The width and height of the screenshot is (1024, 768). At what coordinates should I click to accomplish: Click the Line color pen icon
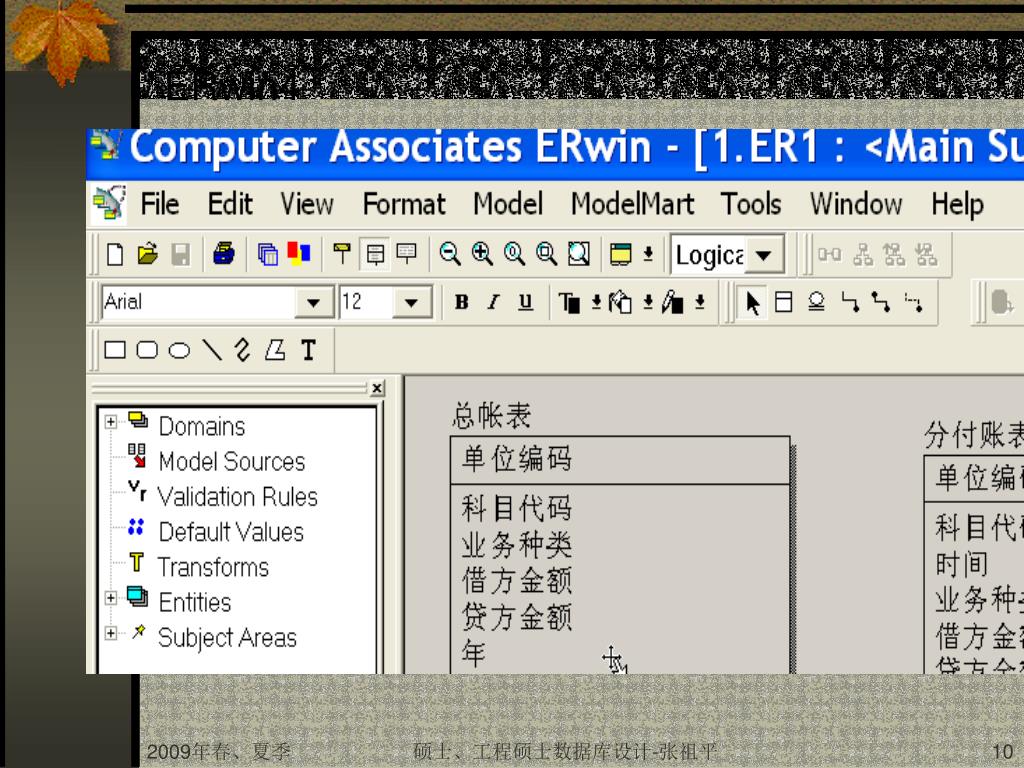pos(673,303)
